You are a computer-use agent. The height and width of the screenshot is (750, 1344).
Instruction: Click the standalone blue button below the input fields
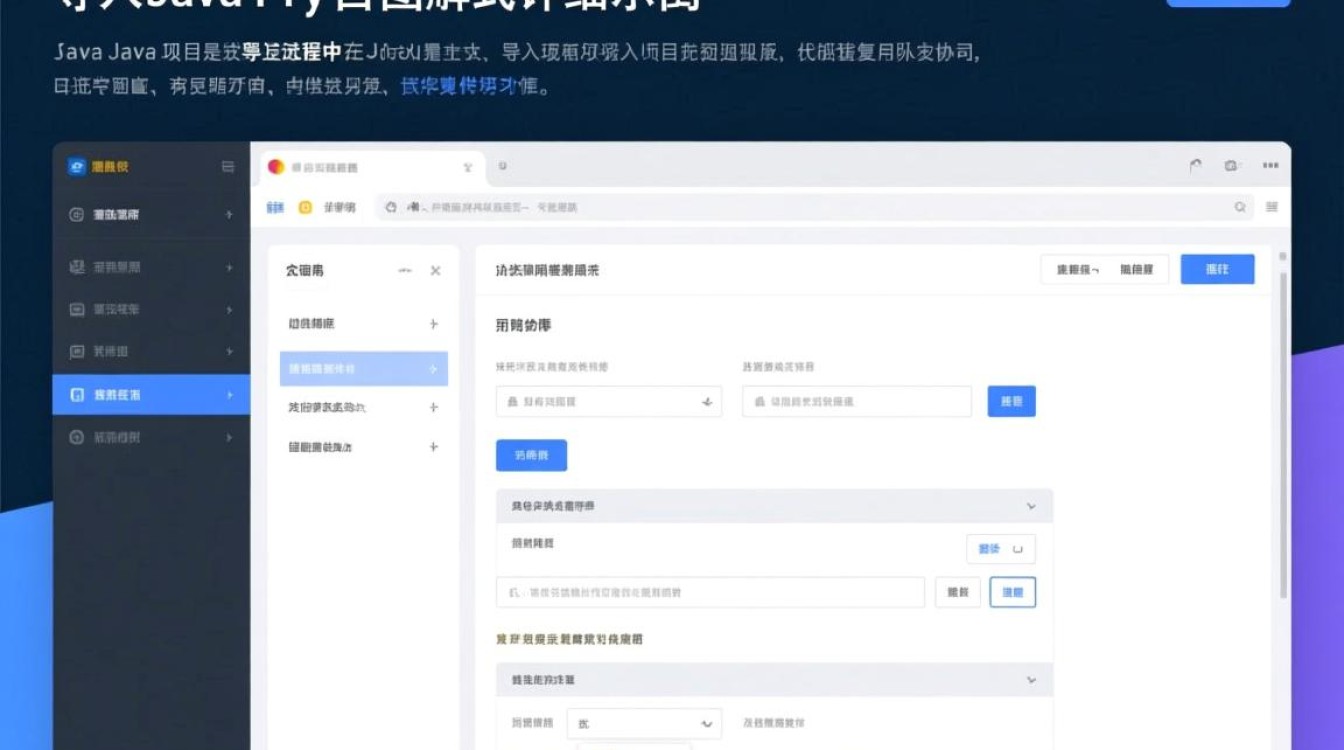point(530,455)
